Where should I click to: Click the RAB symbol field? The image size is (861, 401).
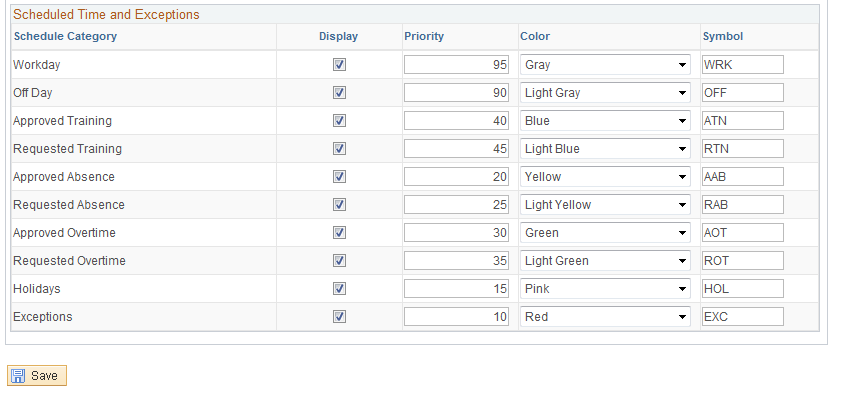pyautogui.click(x=742, y=205)
